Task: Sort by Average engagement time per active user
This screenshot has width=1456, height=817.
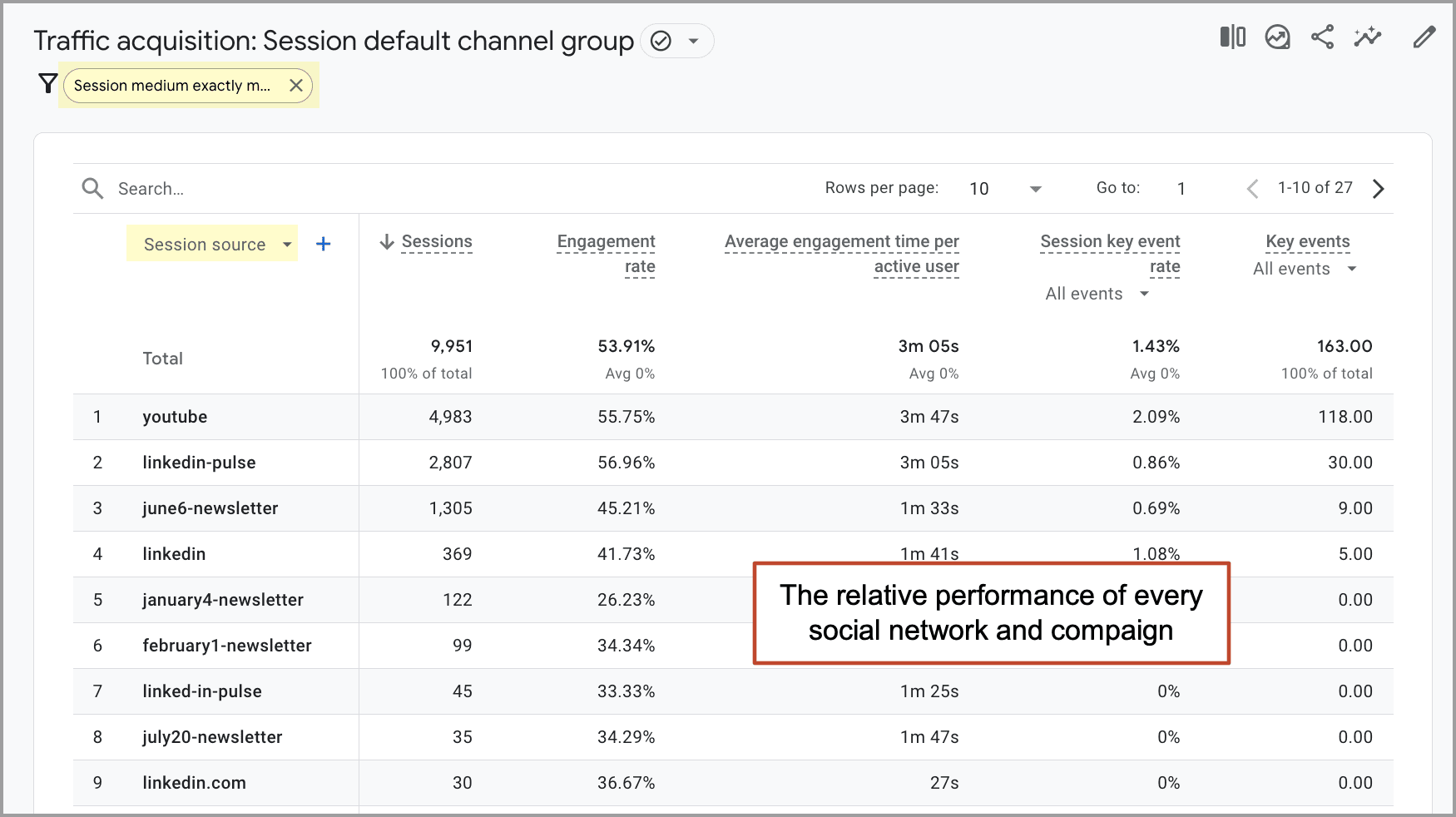Action: (842, 254)
